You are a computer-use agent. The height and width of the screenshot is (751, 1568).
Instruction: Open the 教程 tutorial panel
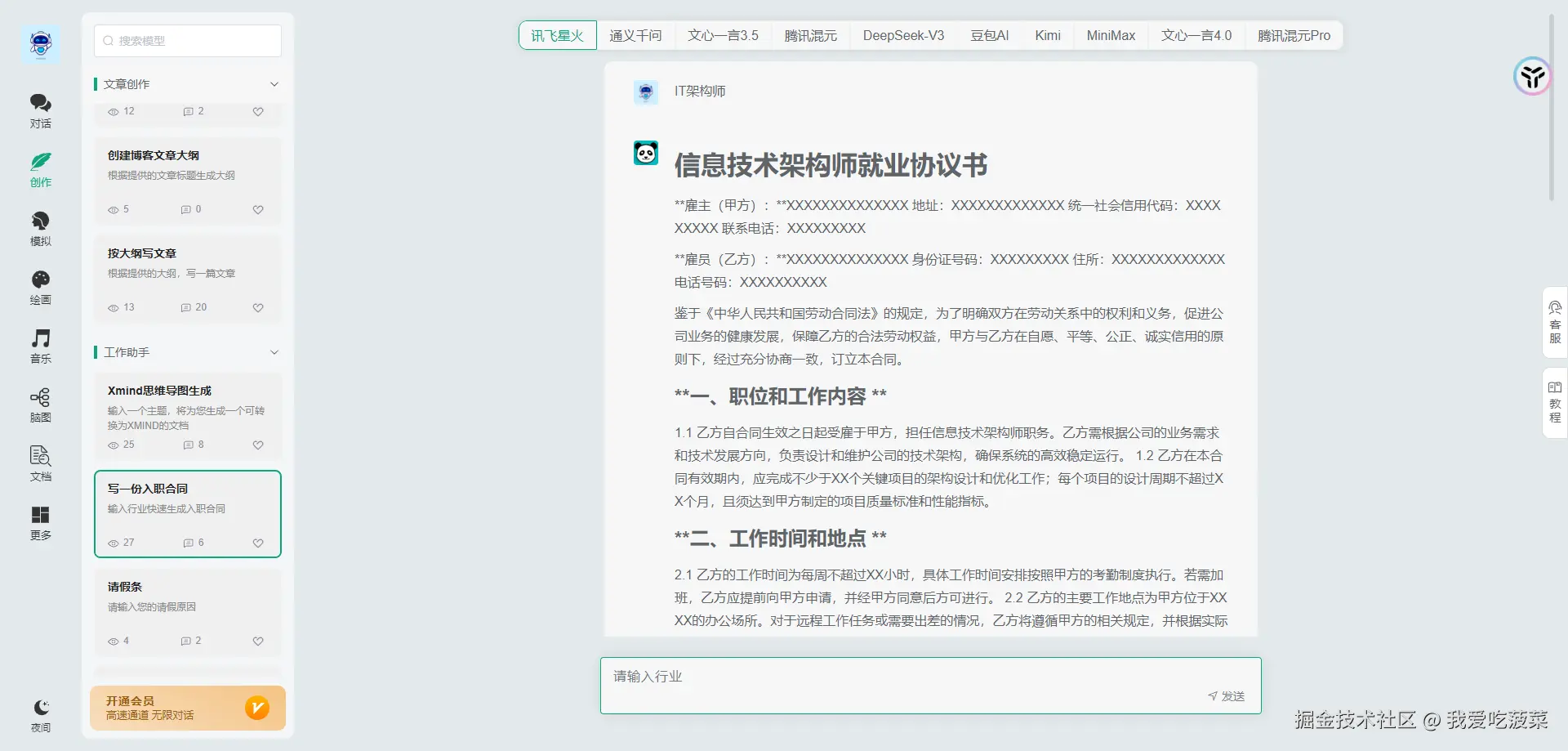point(1555,402)
